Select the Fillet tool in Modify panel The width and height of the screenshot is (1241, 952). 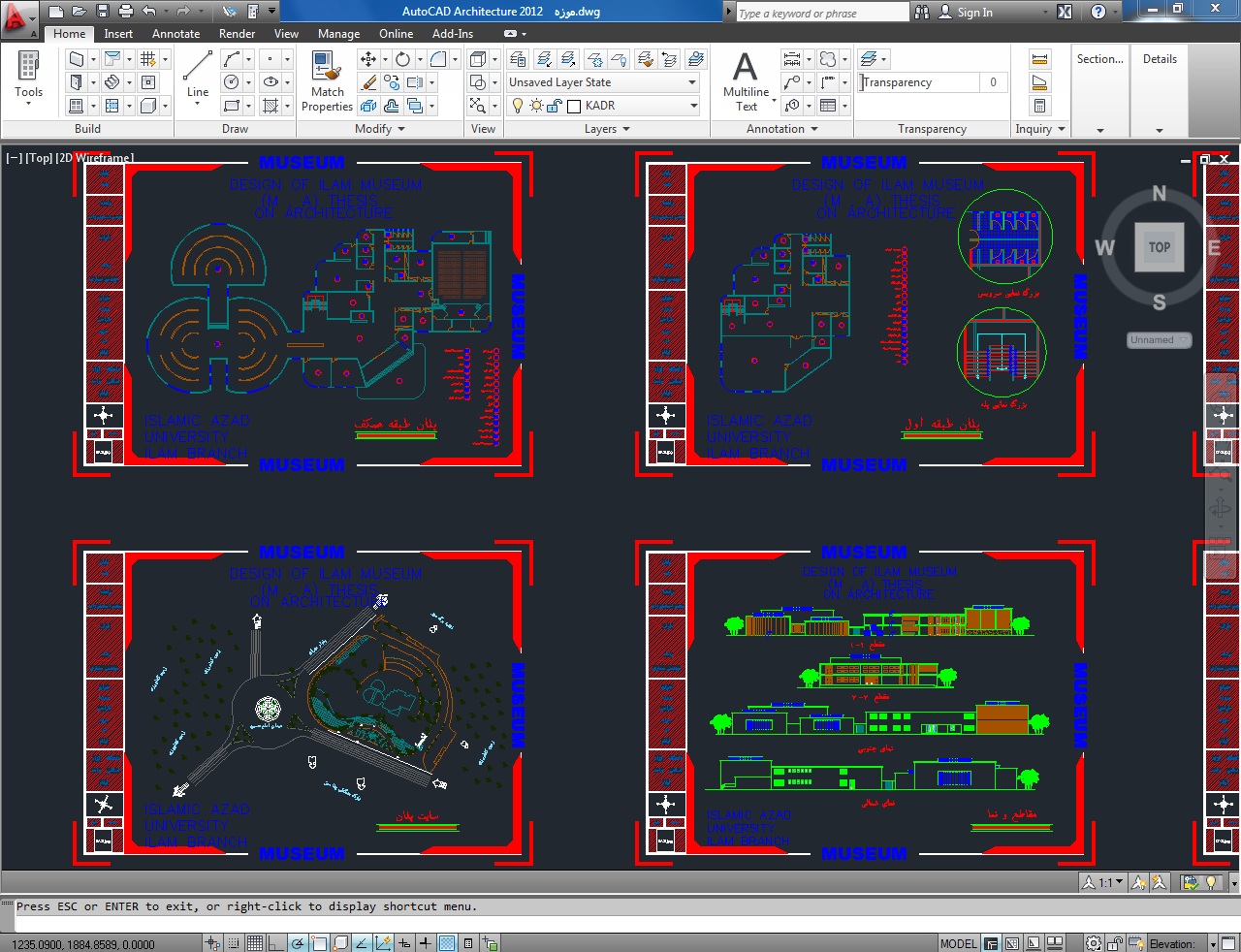pyautogui.click(x=438, y=59)
